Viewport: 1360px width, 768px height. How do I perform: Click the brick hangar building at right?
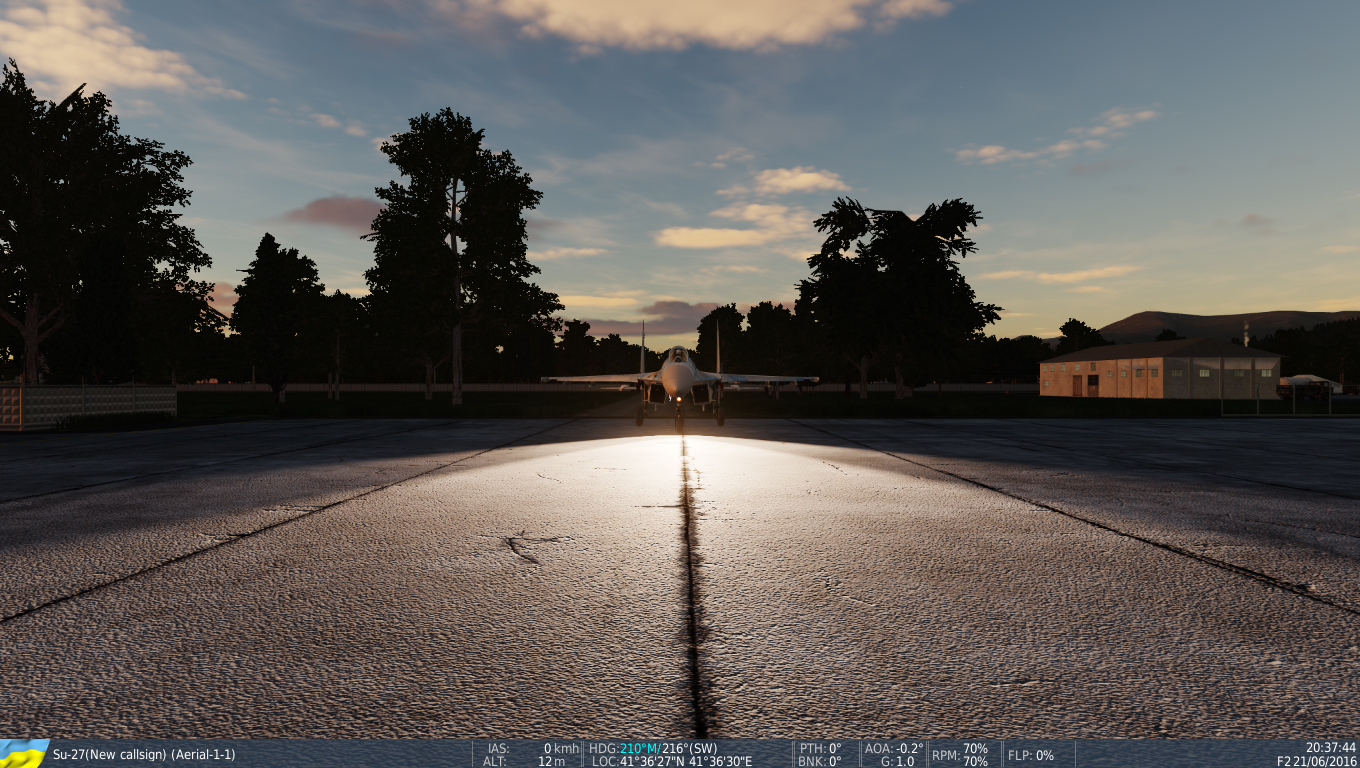(x=1160, y=370)
